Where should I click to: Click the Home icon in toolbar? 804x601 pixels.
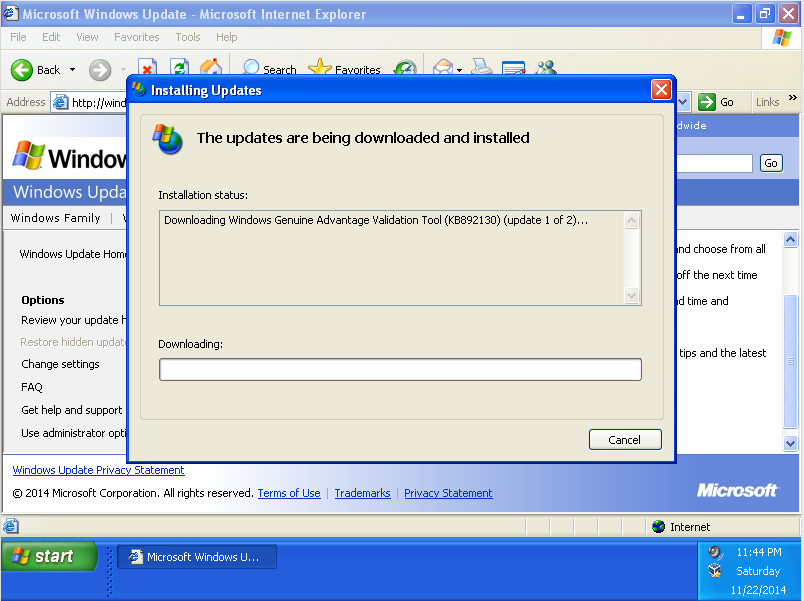point(211,67)
